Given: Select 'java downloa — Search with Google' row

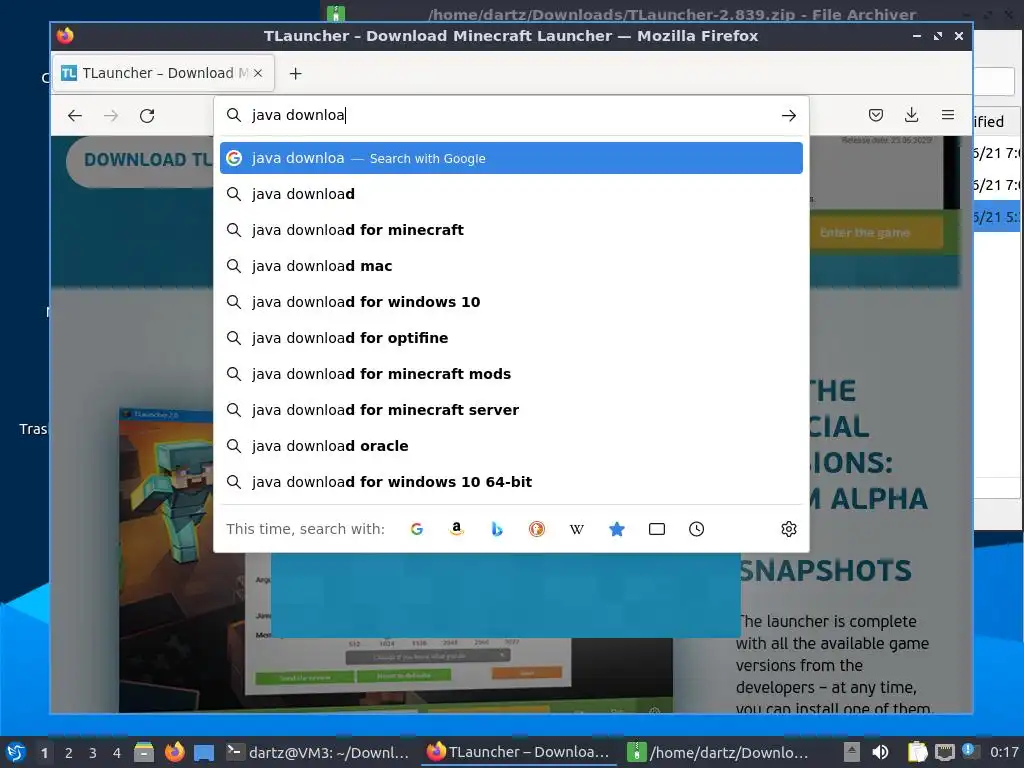Looking at the screenshot, I should pyautogui.click(x=511, y=158).
